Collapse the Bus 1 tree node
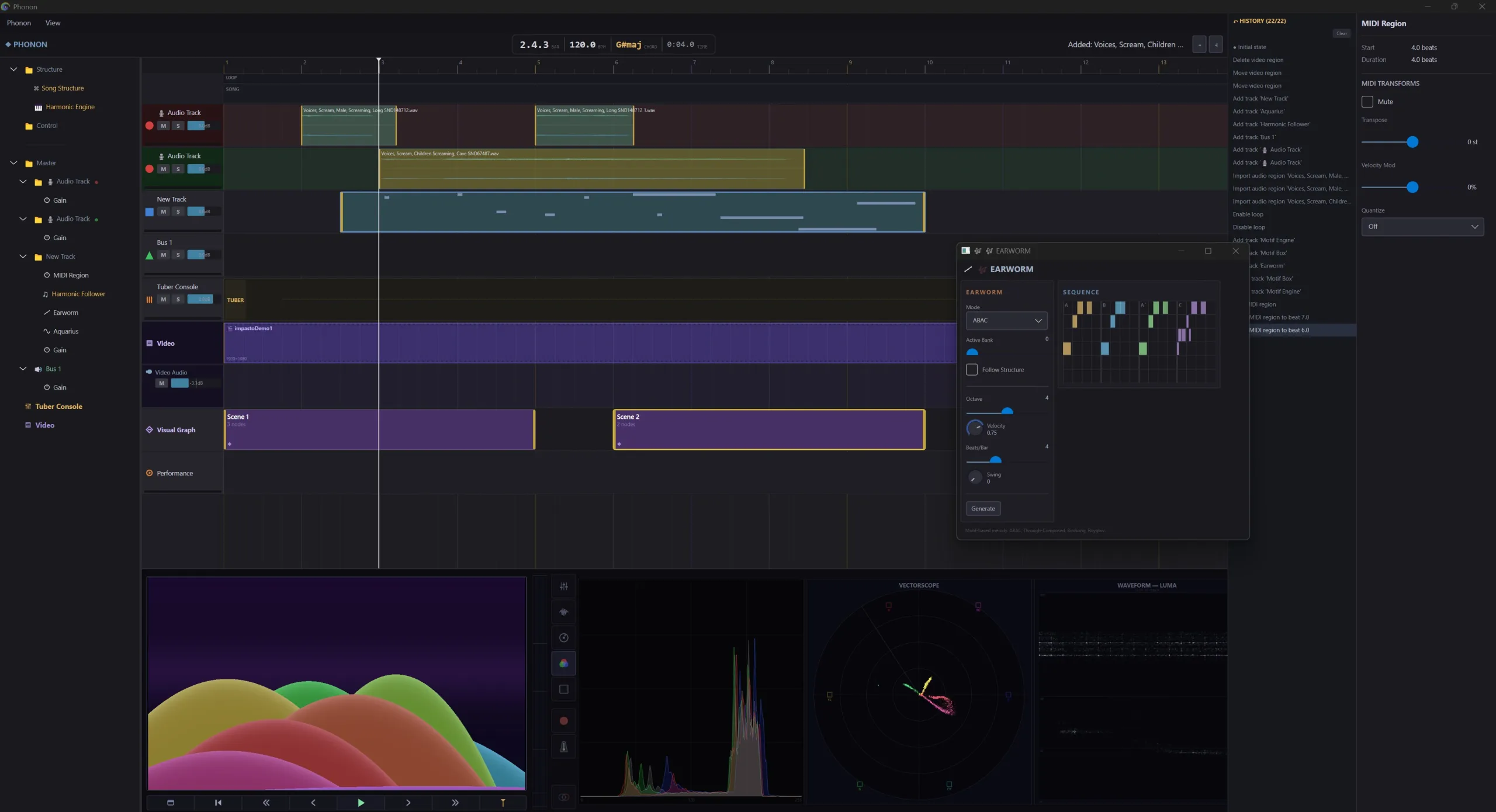1496x812 pixels. tap(23, 369)
